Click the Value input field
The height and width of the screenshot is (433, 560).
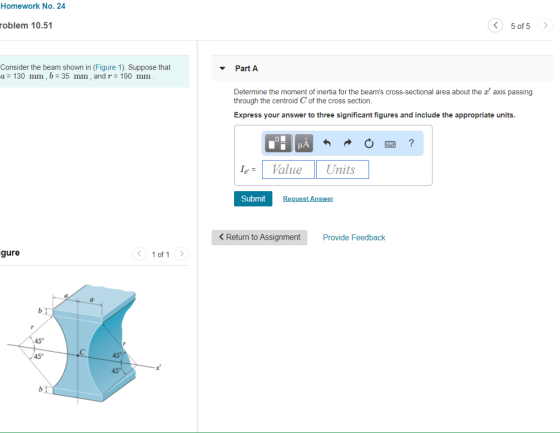288,169
